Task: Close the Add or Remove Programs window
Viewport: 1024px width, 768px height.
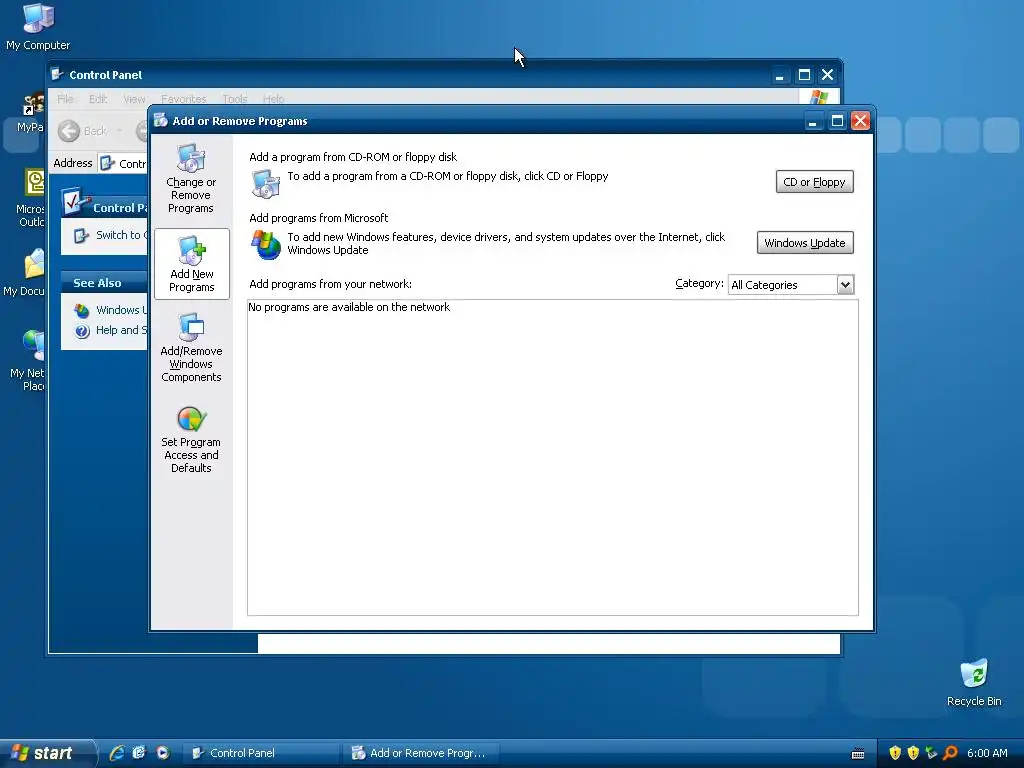Action: point(860,121)
